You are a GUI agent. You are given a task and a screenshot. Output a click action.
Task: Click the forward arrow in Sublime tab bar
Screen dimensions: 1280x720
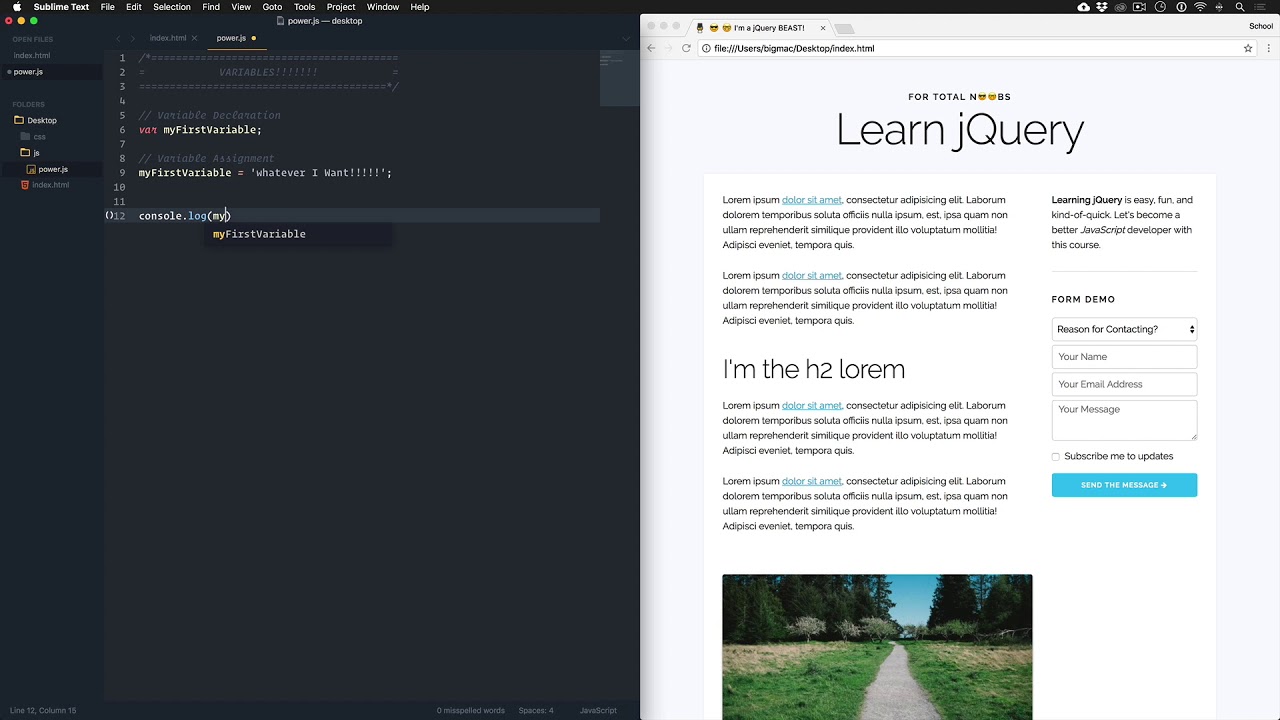(132, 38)
